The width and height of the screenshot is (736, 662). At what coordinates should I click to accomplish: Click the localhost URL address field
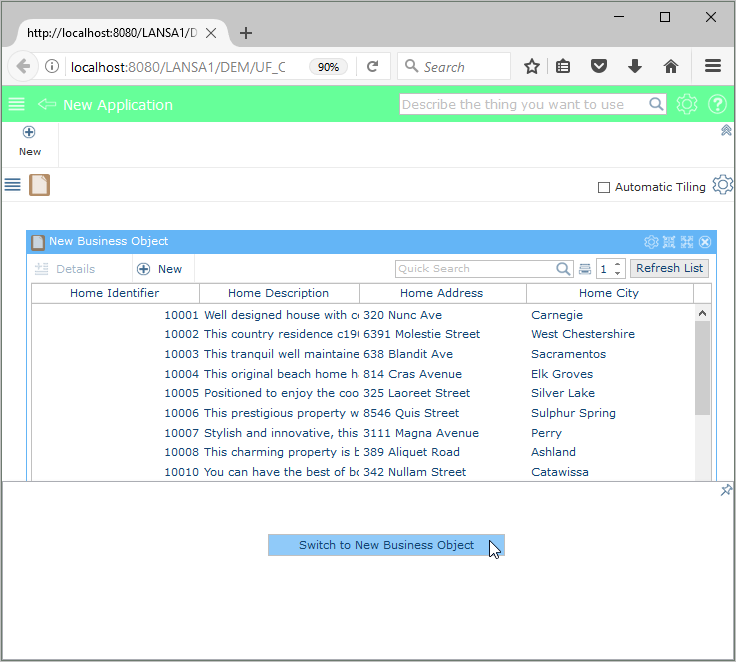point(178,67)
